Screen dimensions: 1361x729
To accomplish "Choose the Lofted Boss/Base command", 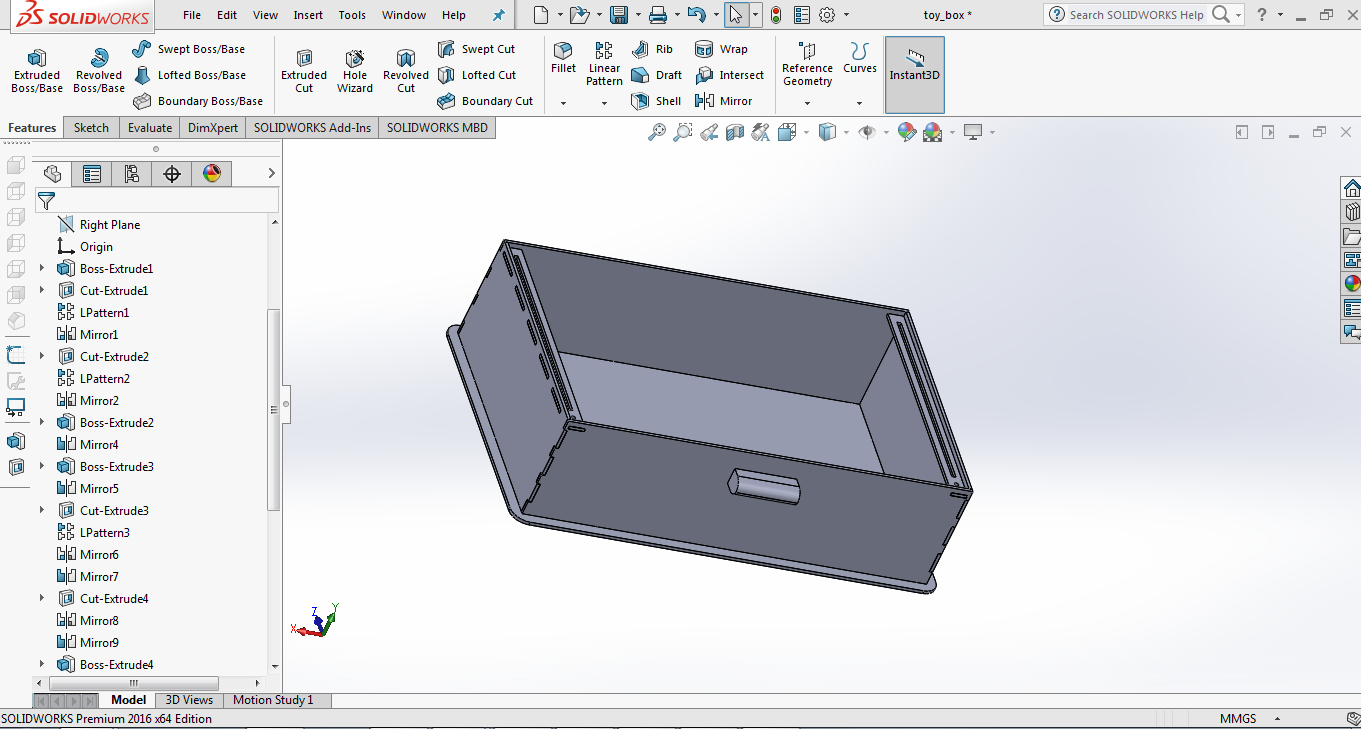I will click(189, 75).
